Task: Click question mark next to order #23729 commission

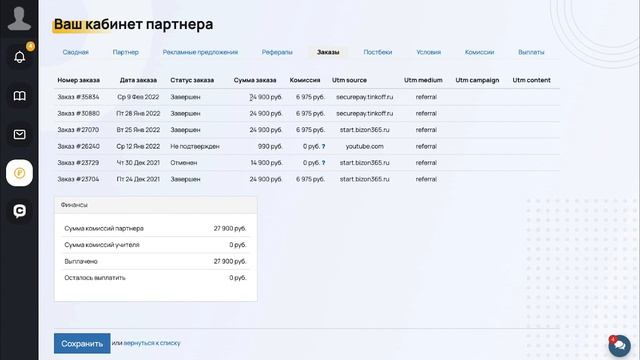Action: point(323,163)
